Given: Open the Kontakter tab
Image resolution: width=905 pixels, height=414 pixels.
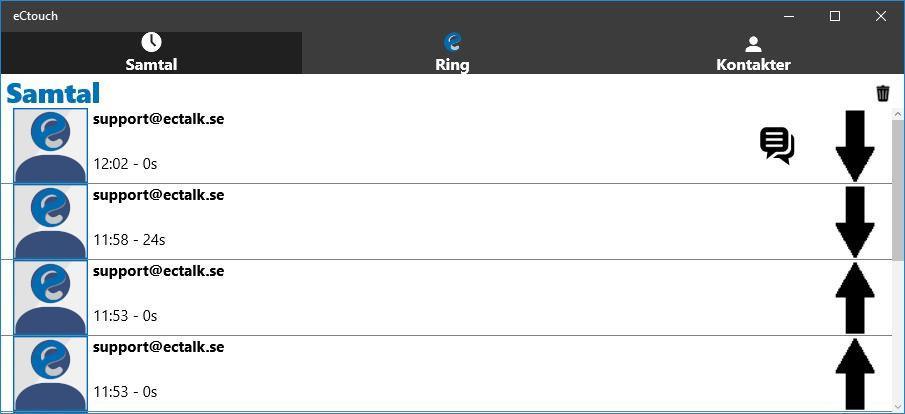Looking at the screenshot, I should tap(753, 53).
